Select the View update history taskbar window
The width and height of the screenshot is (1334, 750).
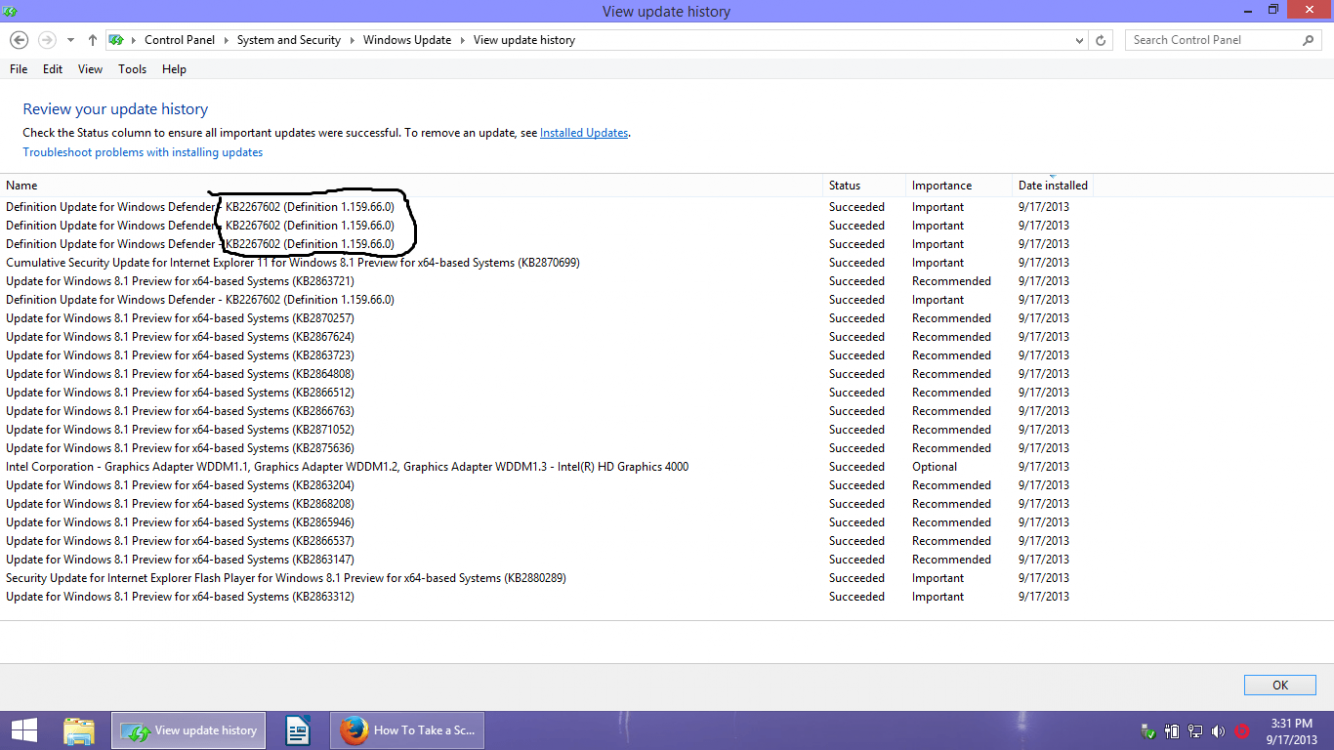[x=188, y=730]
